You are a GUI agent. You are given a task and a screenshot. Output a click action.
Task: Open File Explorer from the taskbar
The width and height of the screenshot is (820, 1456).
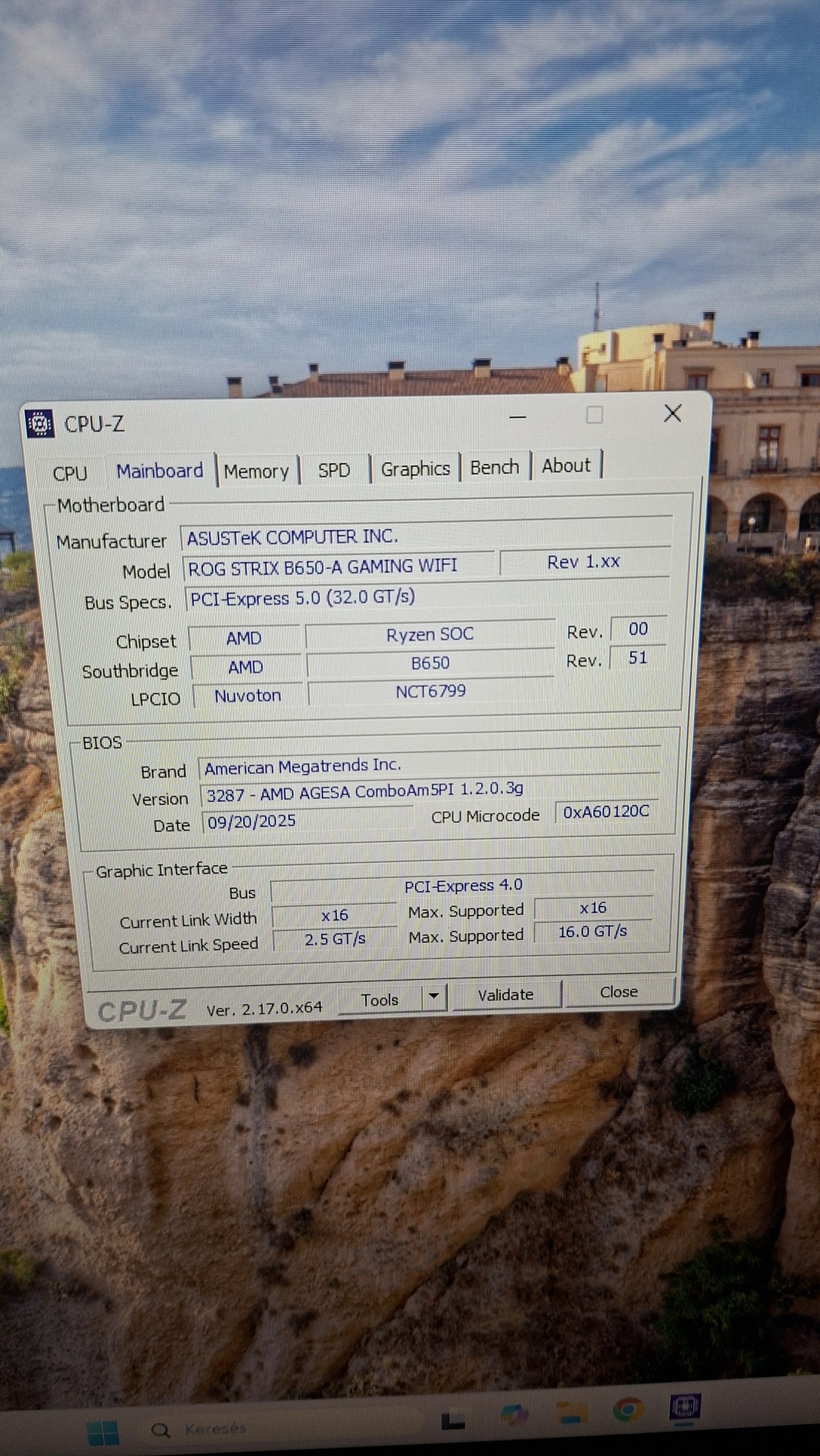[572, 1412]
